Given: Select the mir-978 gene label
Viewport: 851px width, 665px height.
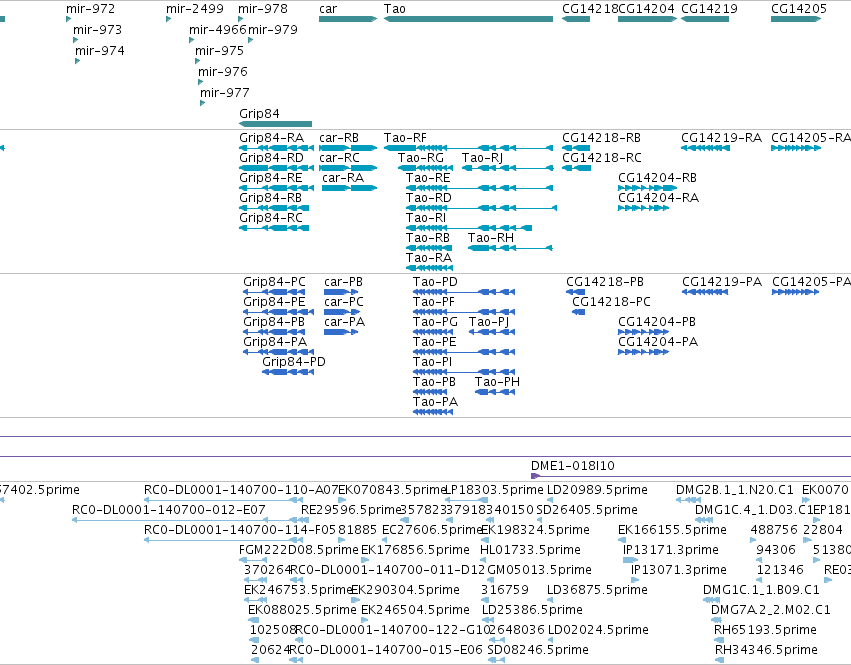Looking at the screenshot, I should pos(263,9).
